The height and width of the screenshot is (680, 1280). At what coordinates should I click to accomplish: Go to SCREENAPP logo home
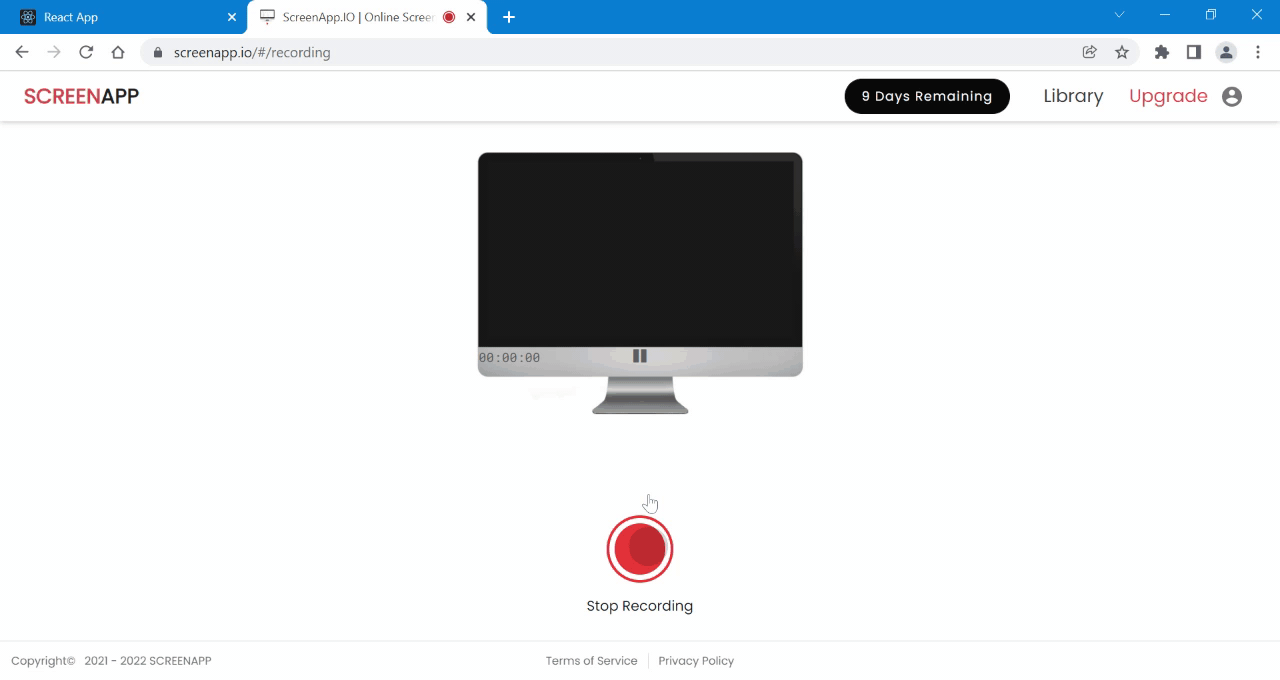[81, 96]
